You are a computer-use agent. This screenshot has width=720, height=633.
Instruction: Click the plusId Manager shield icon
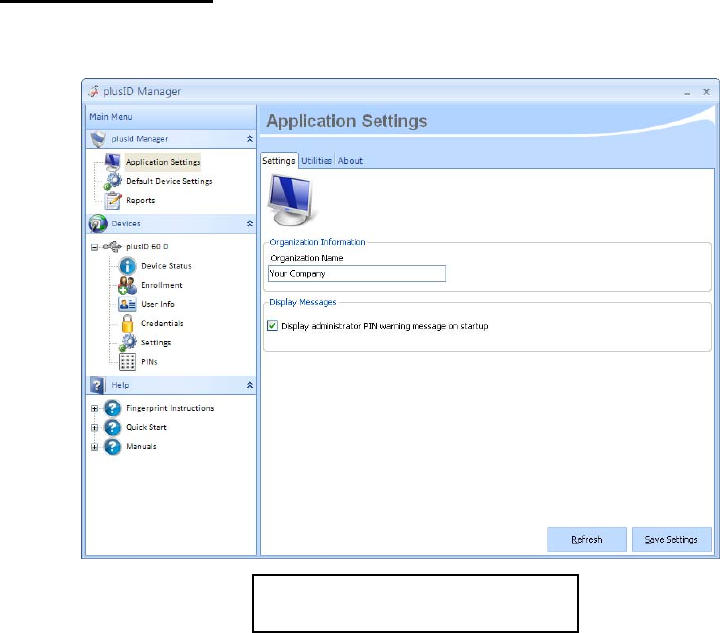pyautogui.click(x=98, y=139)
